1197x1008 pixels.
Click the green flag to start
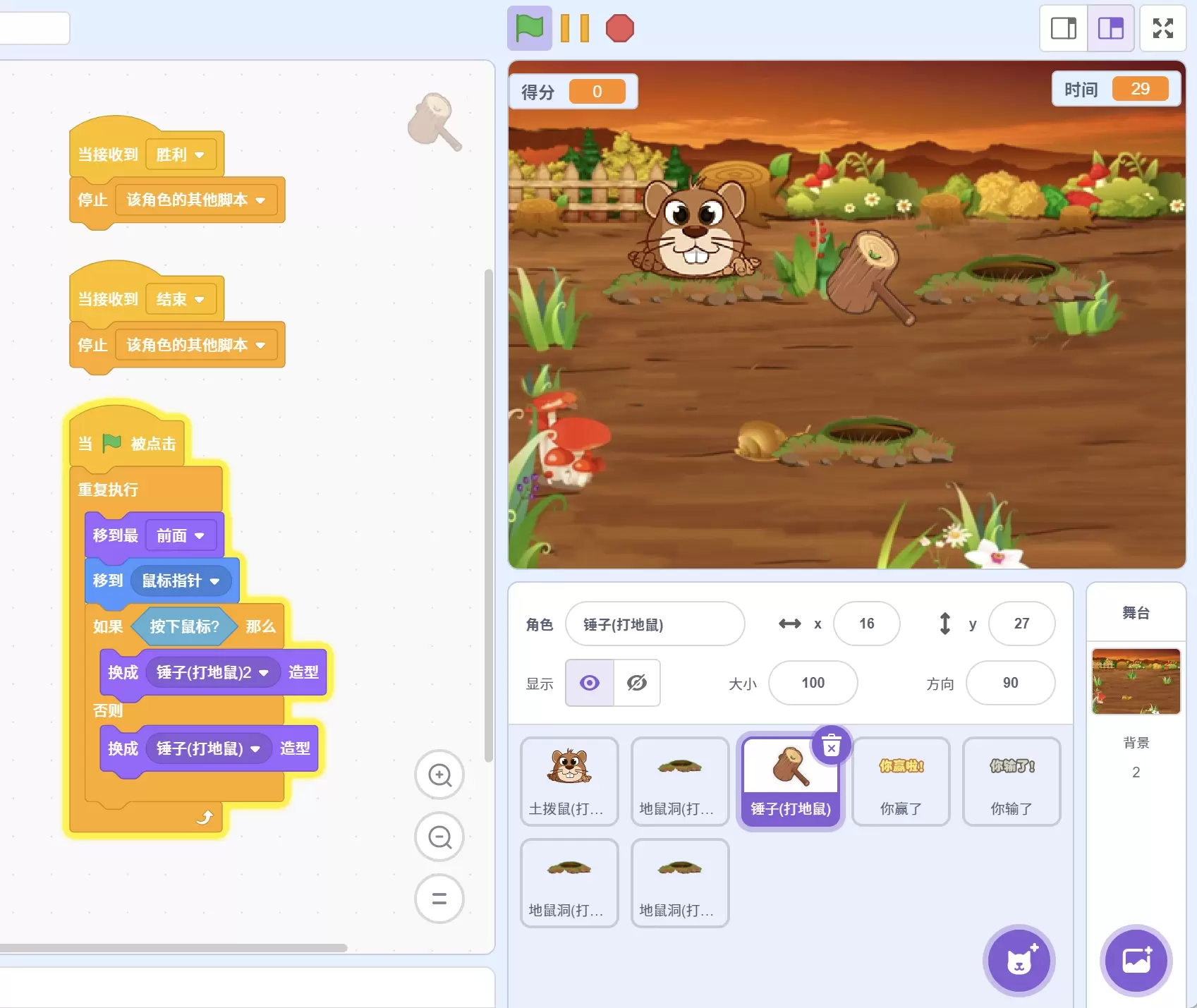click(x=529, y=28)
